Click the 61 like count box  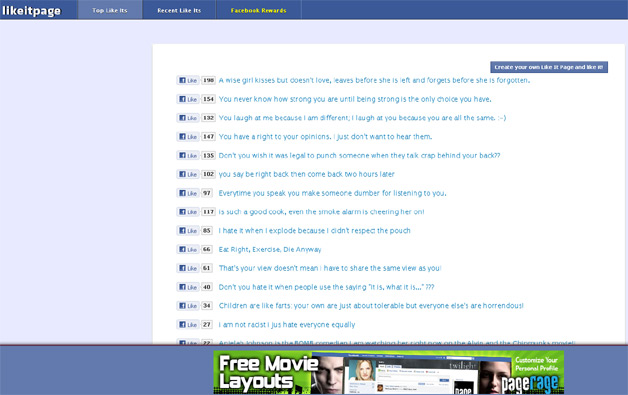(207, 268)
